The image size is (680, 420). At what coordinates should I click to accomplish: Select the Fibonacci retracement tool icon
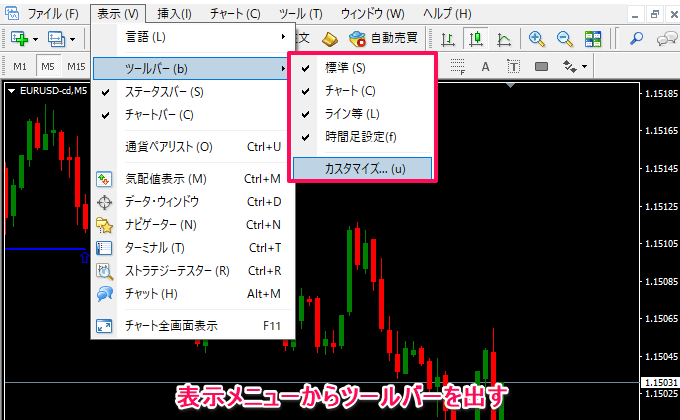coord(458,67)
